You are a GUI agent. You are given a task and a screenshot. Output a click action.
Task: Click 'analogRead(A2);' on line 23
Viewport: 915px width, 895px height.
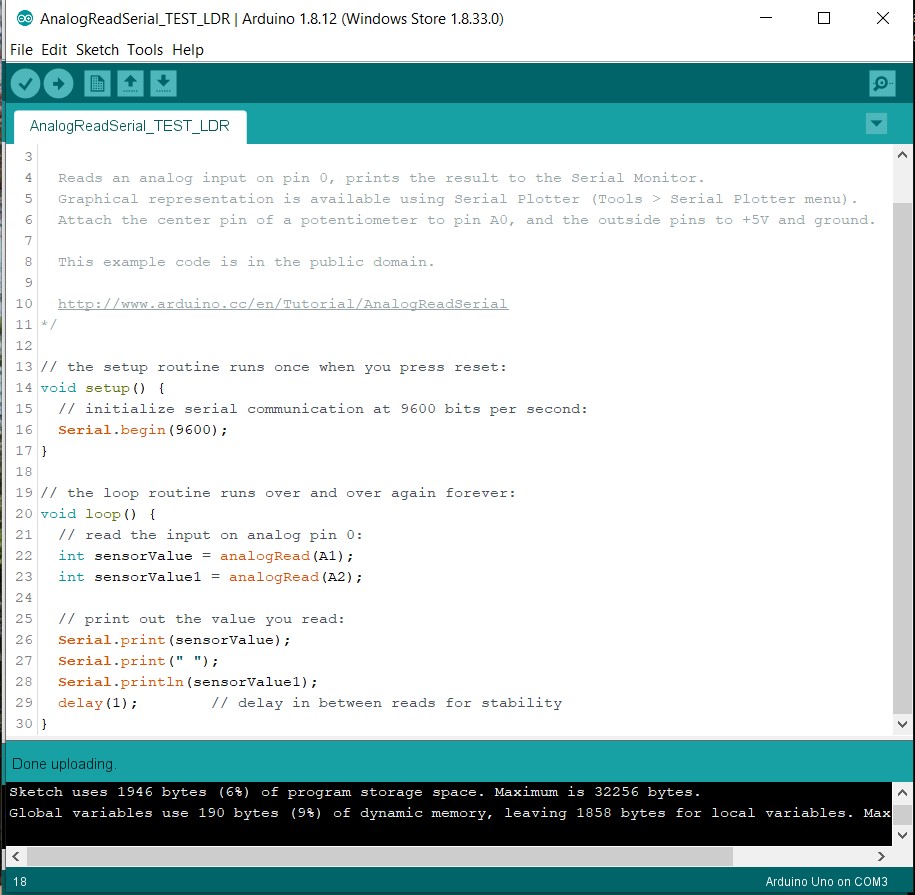point(296,577)
